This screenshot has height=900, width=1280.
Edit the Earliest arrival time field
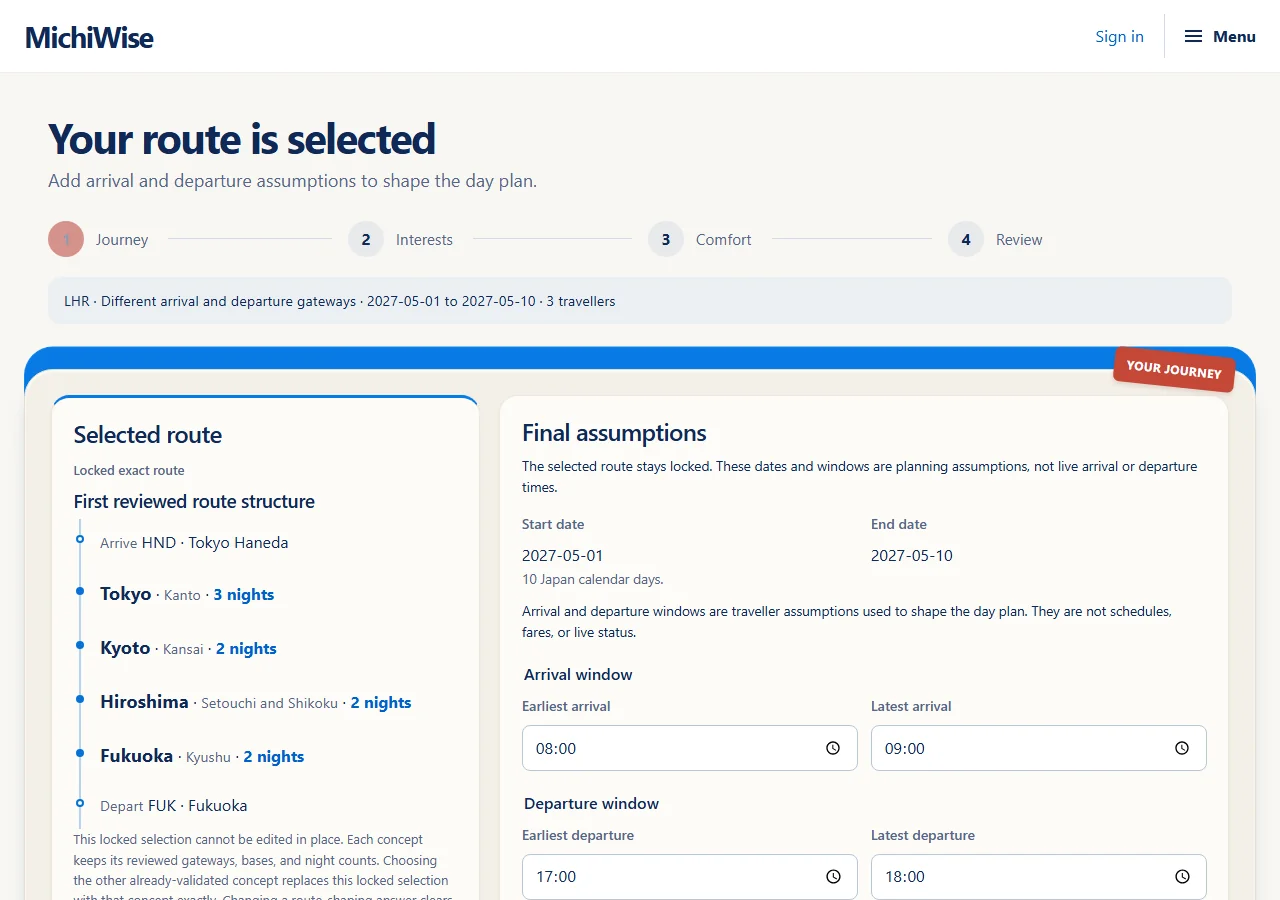tap(690, 748)
